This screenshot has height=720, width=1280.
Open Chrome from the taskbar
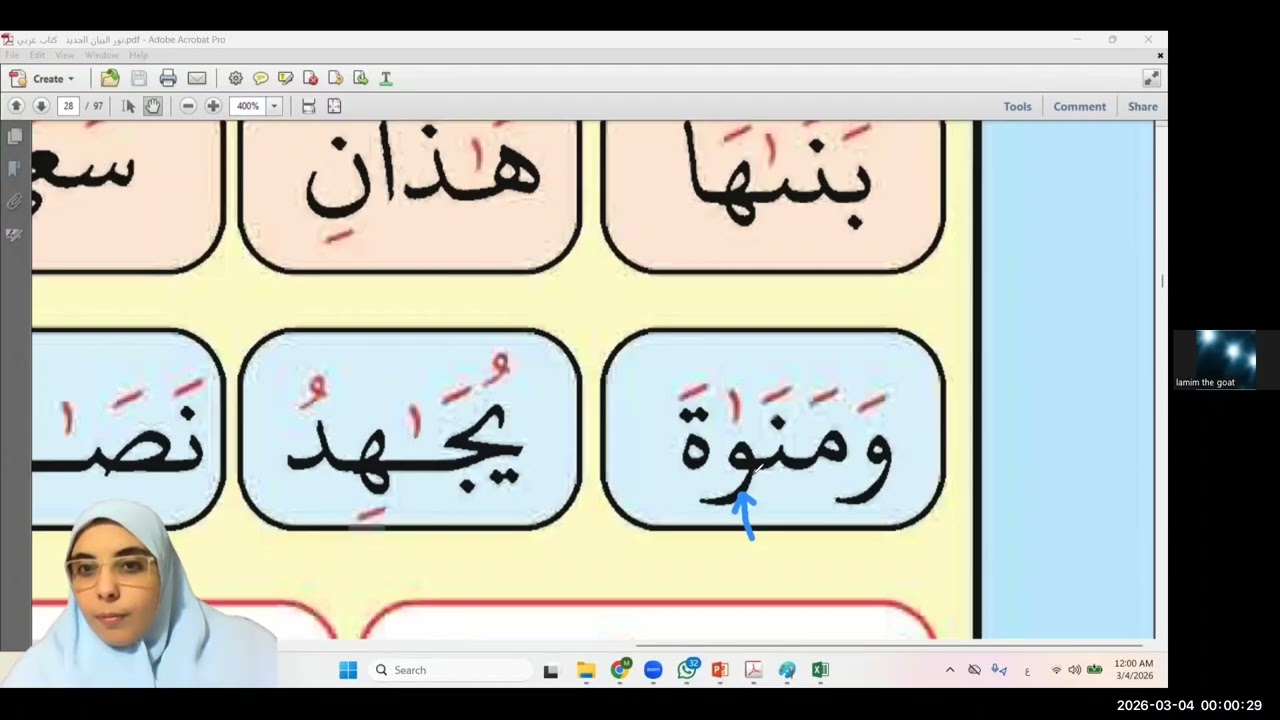[x=620, y=670]
